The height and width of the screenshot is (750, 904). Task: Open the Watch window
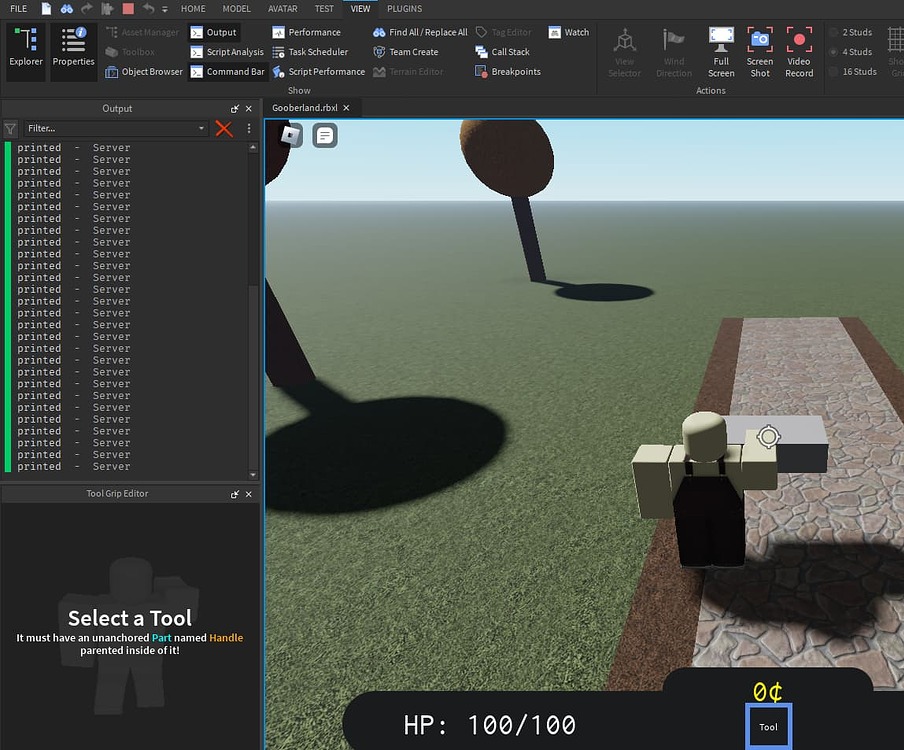pyautogui.click(x=568, y=32)
